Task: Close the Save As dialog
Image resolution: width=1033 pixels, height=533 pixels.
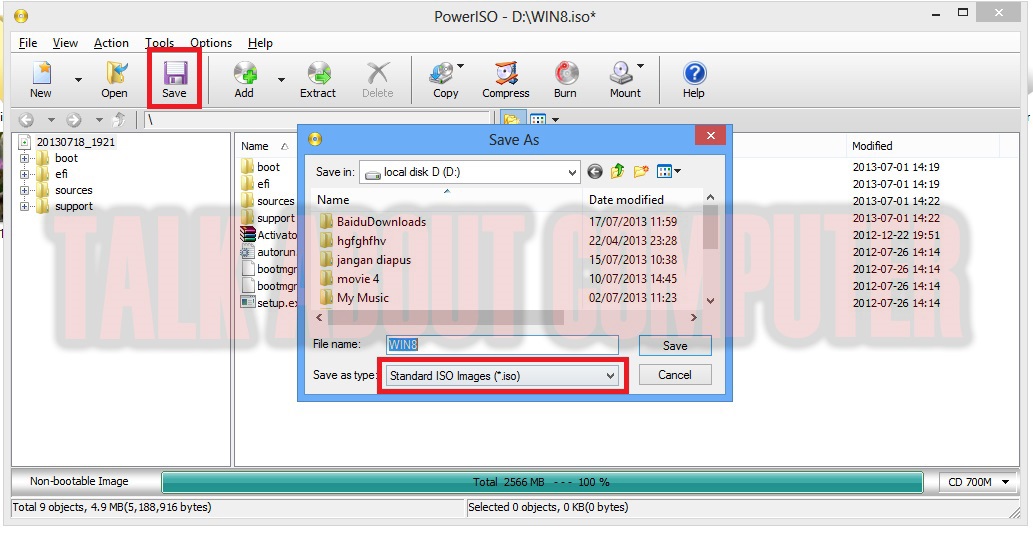Action: click(710, 136)
